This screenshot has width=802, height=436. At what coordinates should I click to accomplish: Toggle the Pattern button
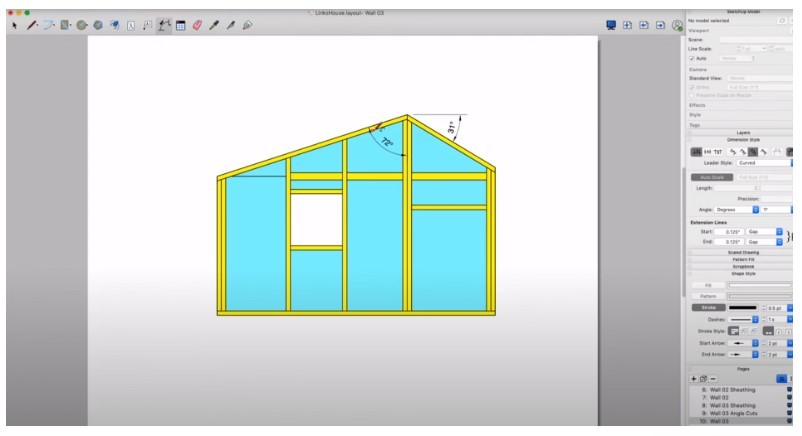pyautogui.click(x=708, y=296)
